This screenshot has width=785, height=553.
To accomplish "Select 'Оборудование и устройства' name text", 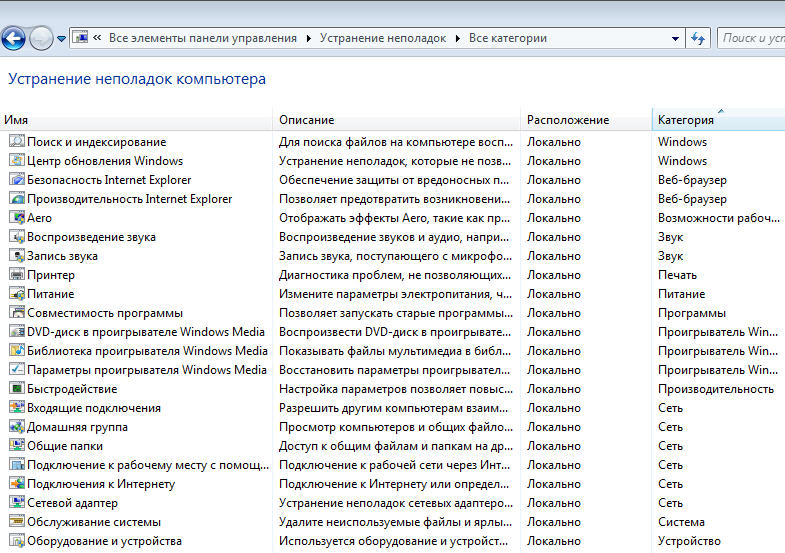I will click(x=105, y=541).
